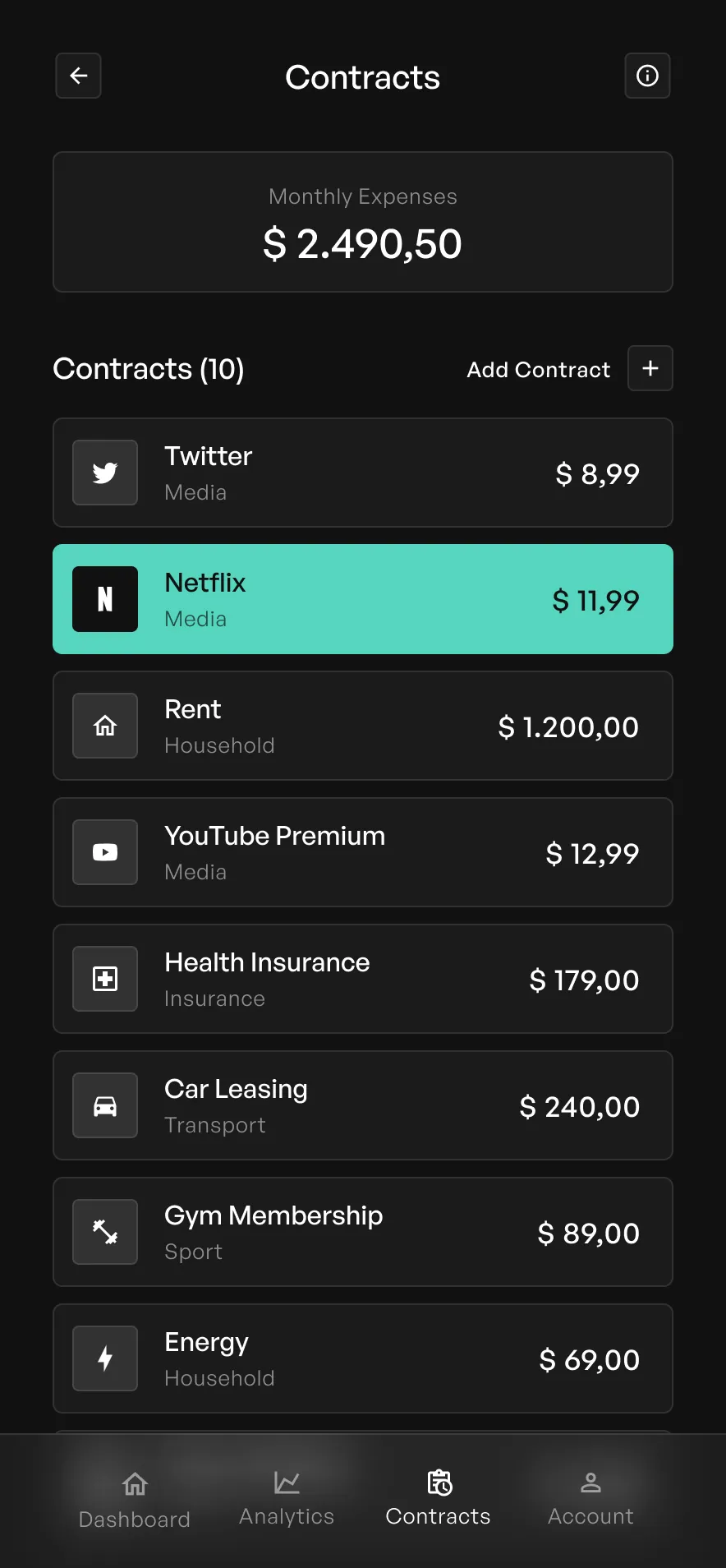
Task: Open the Account section
Action: [590, 1497]
